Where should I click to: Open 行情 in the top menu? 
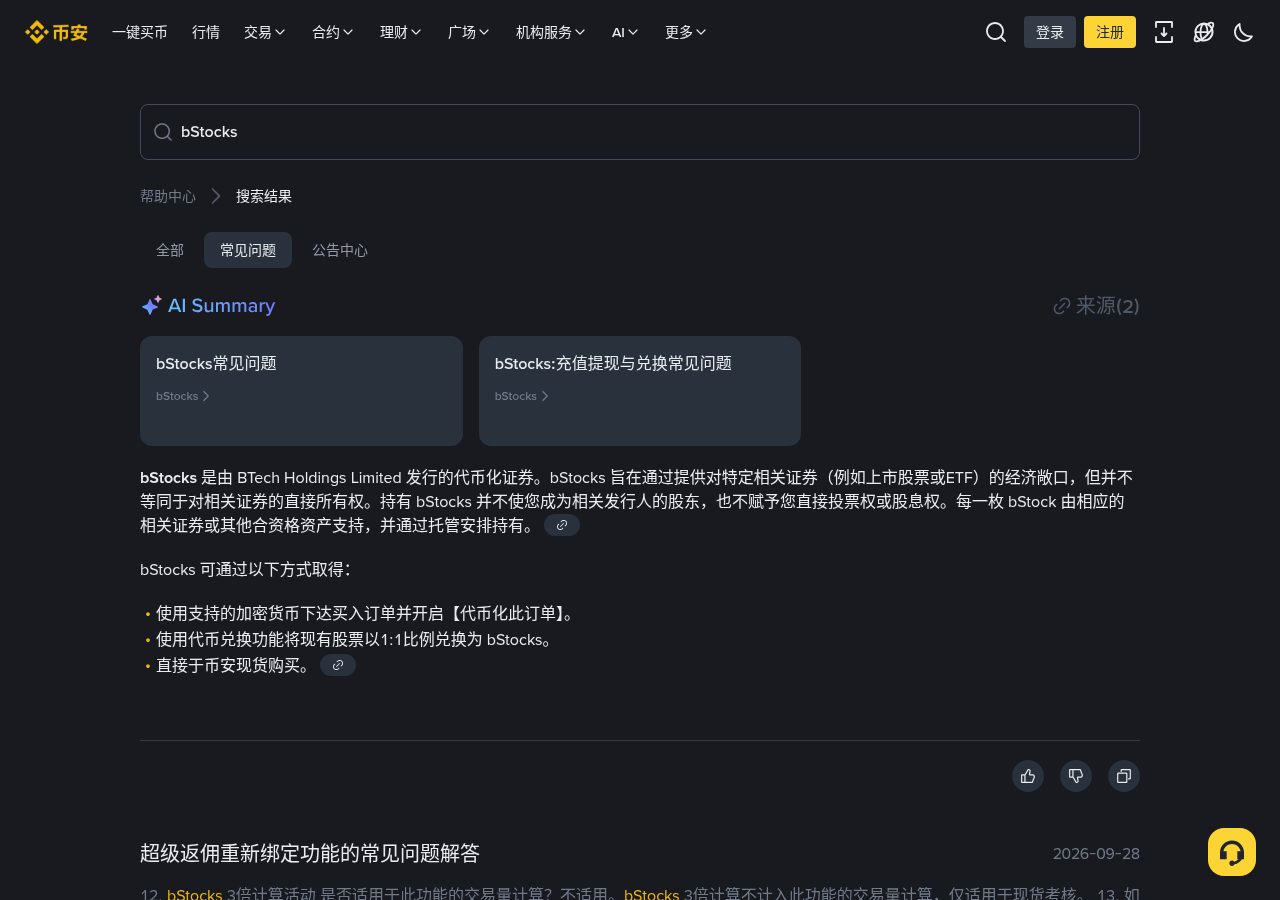tap(206, 32)
